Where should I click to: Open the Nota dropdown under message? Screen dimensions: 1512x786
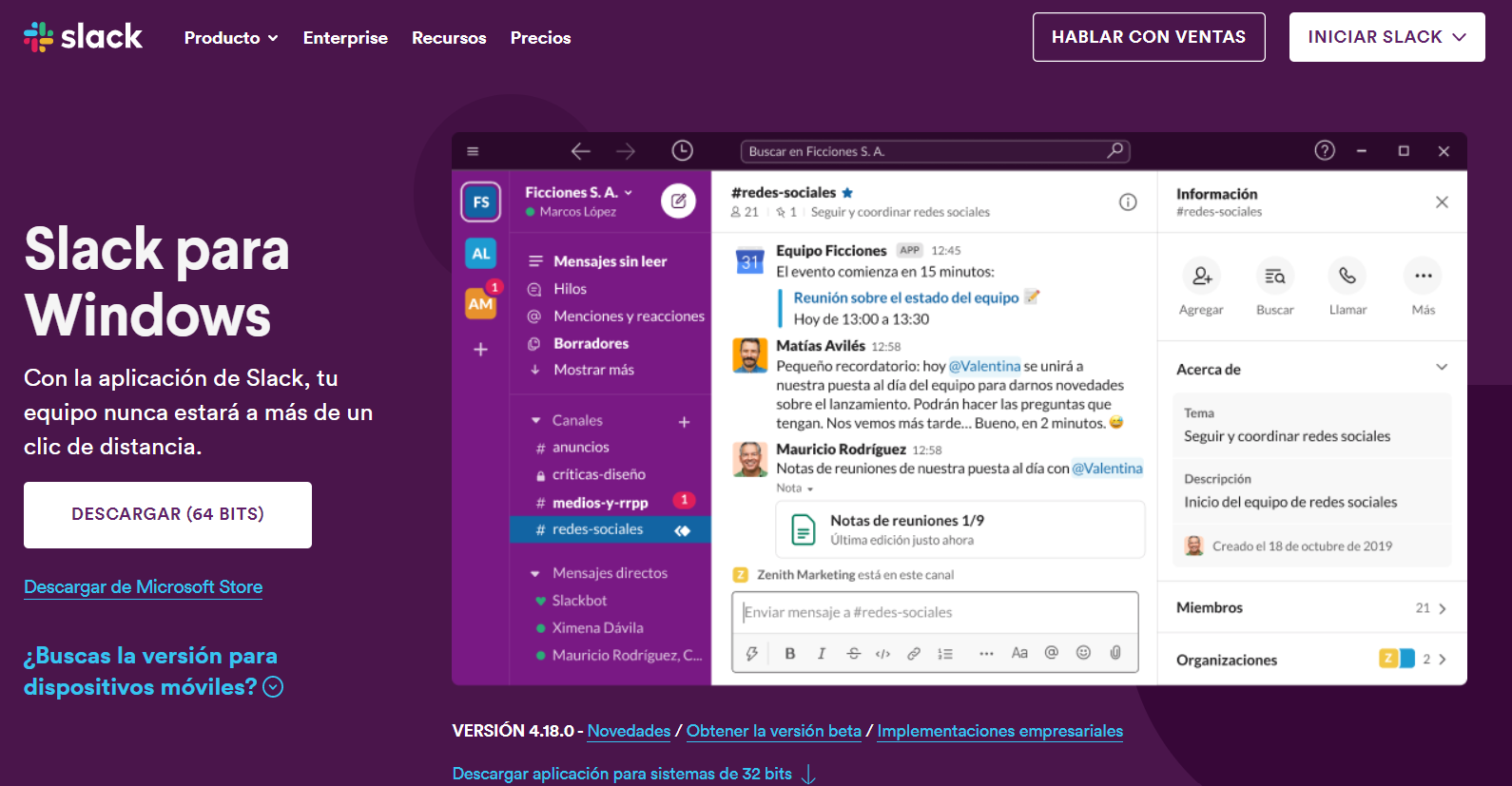tap(795, 489)
